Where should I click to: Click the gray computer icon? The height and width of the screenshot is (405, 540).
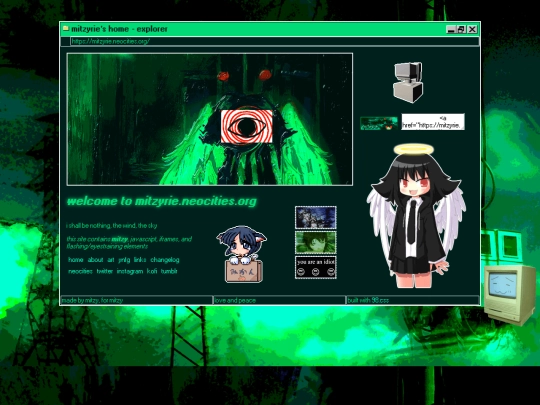point(408,82)
